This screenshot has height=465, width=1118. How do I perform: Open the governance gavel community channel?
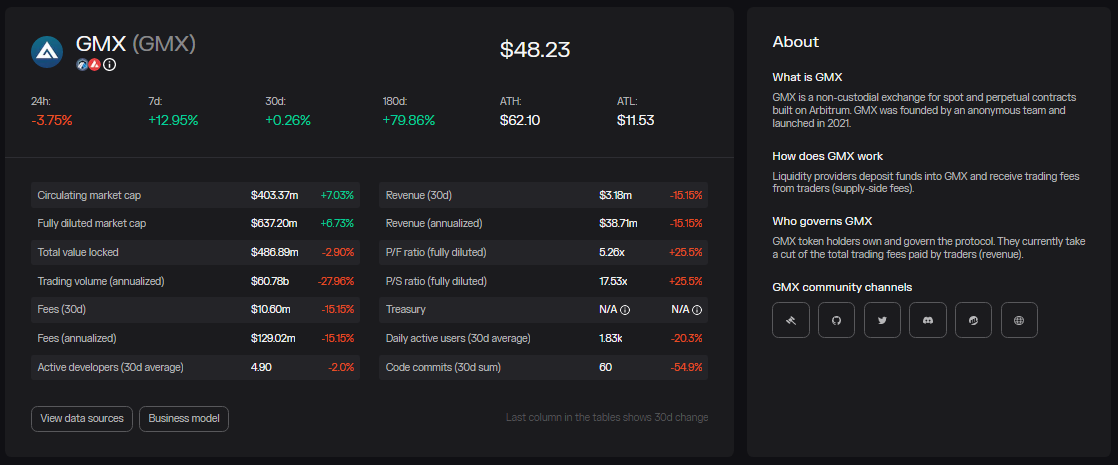click(x=791, y=320)
